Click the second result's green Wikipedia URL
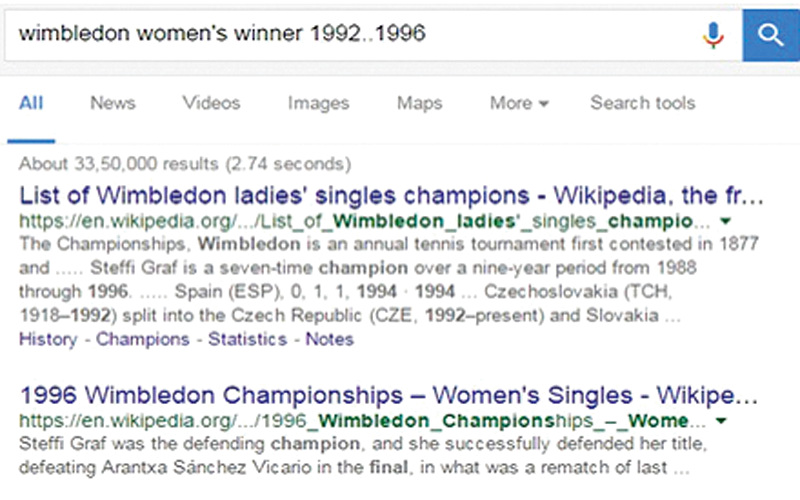The image size is (800, 500). pos(360,417)
